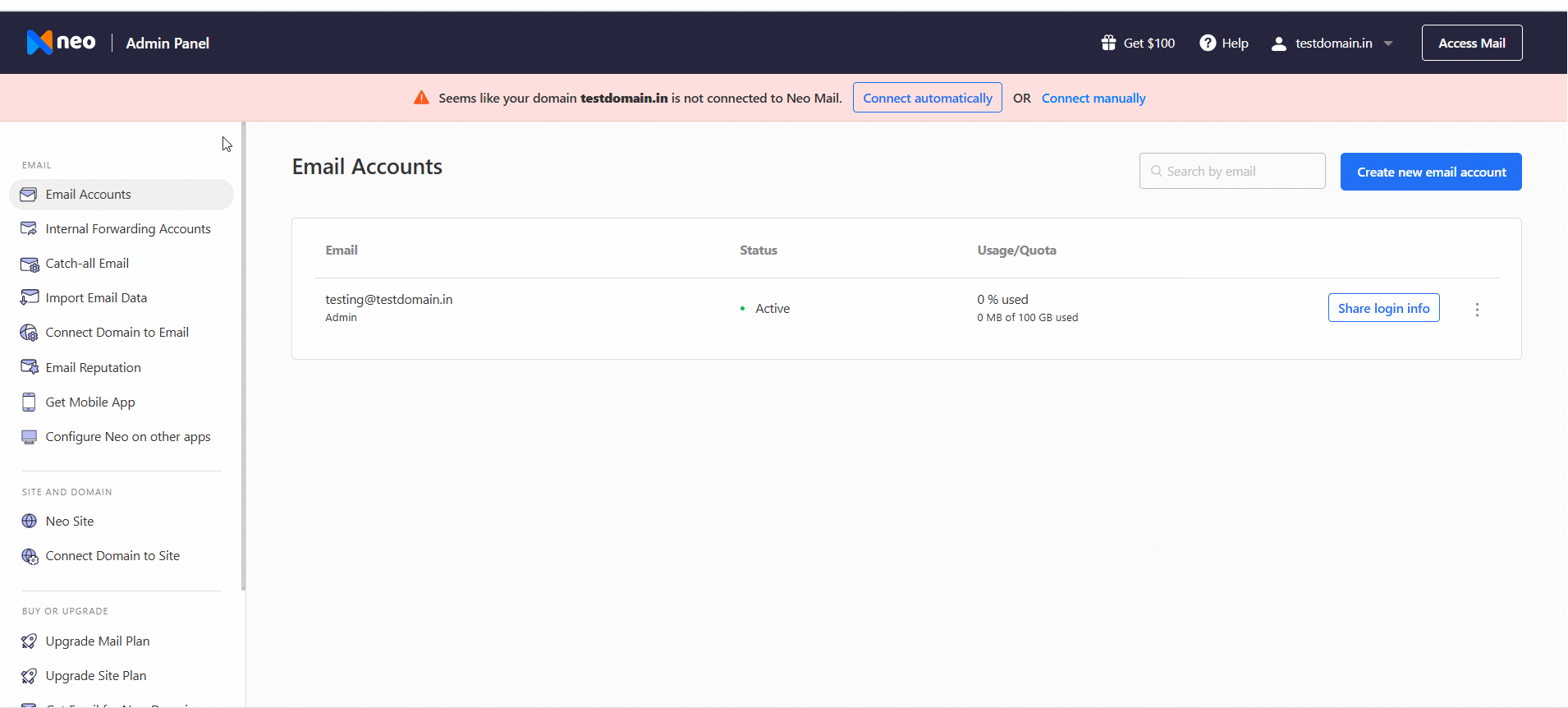Screen dimensions: 1568x708
Task: Click the Upgrade Site Plan rocket icon
Action: click(x=29, y=676)
